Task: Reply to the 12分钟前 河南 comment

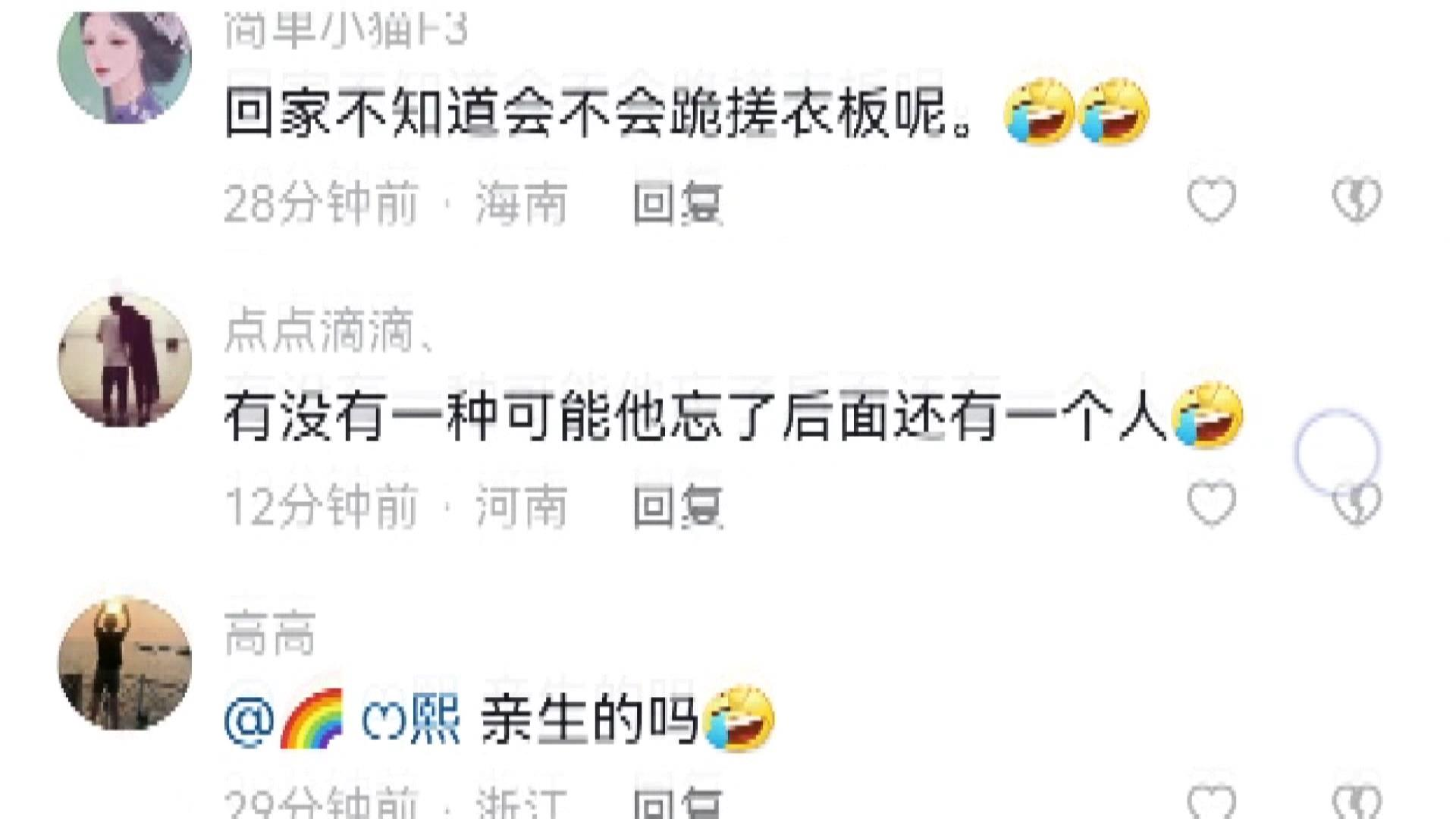Action: [x=678, y=506]
